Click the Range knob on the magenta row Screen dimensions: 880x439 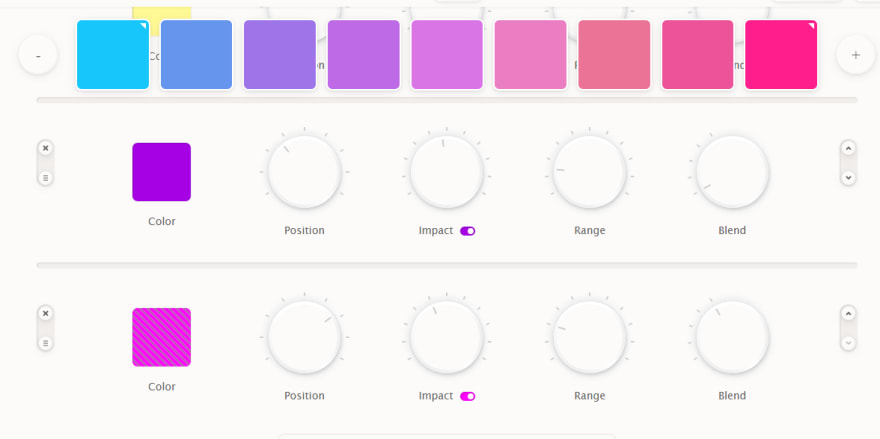[x=589, y=337]
